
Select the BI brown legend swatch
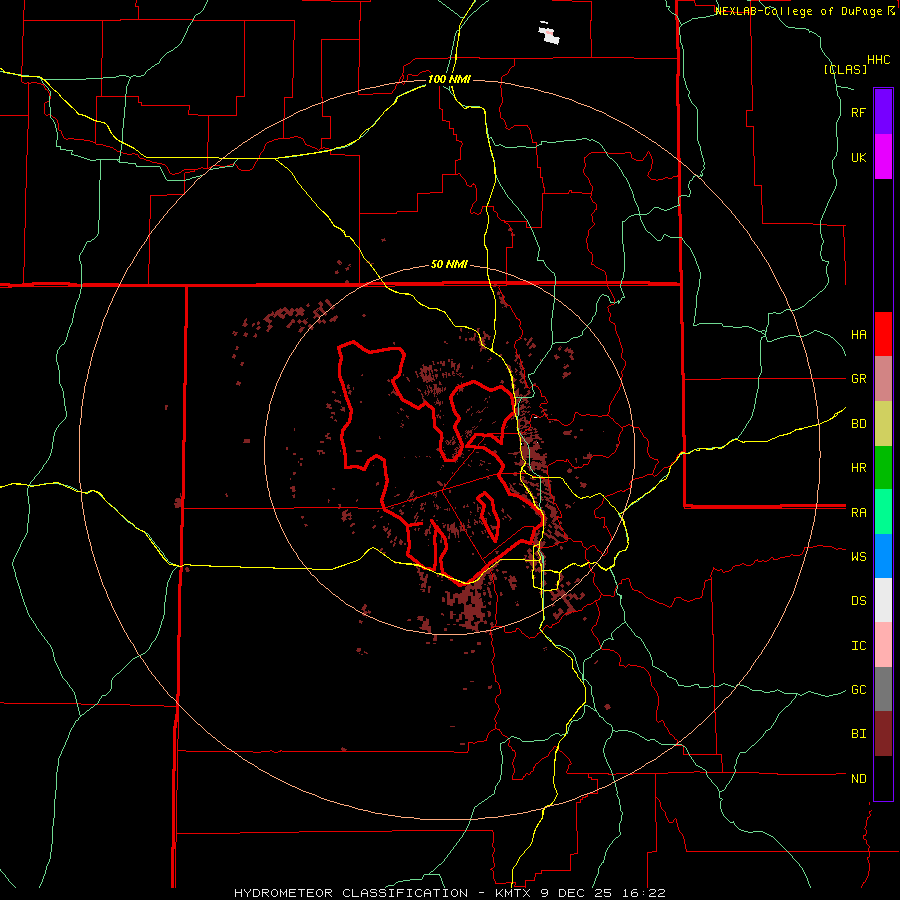coord(883,734)
